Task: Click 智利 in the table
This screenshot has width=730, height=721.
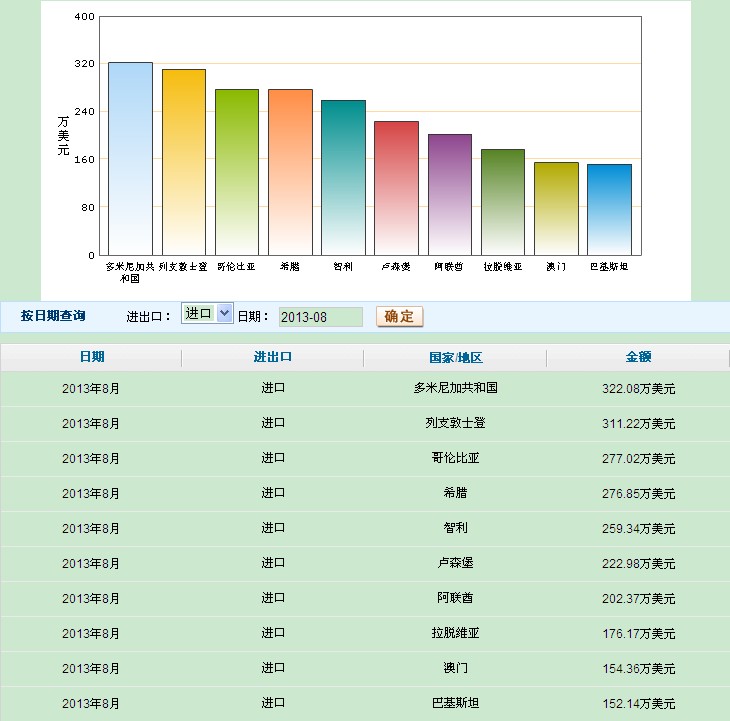Action: pos(455,528)
